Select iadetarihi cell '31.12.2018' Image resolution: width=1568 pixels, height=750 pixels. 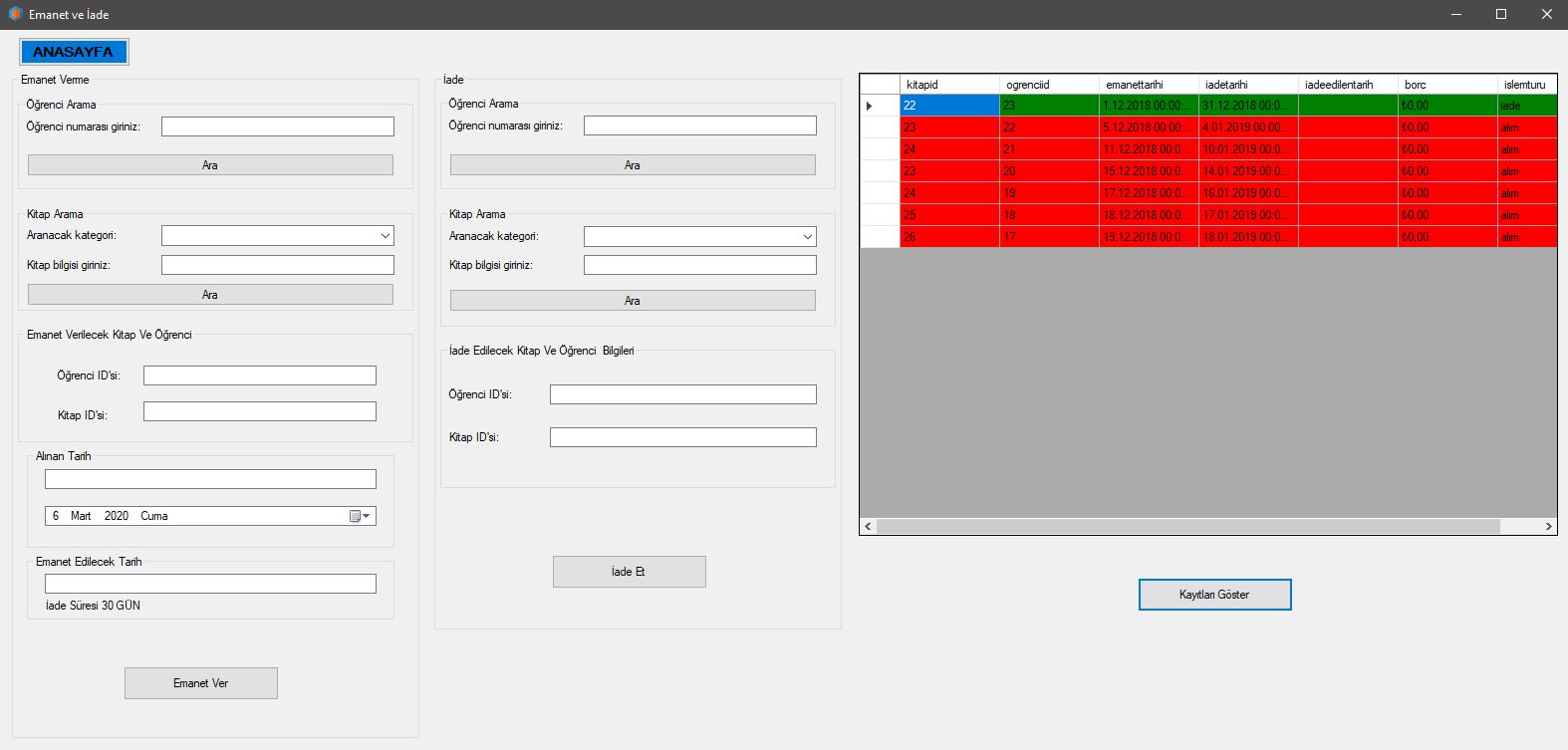pyautogui.click(x=1248, y=106)
